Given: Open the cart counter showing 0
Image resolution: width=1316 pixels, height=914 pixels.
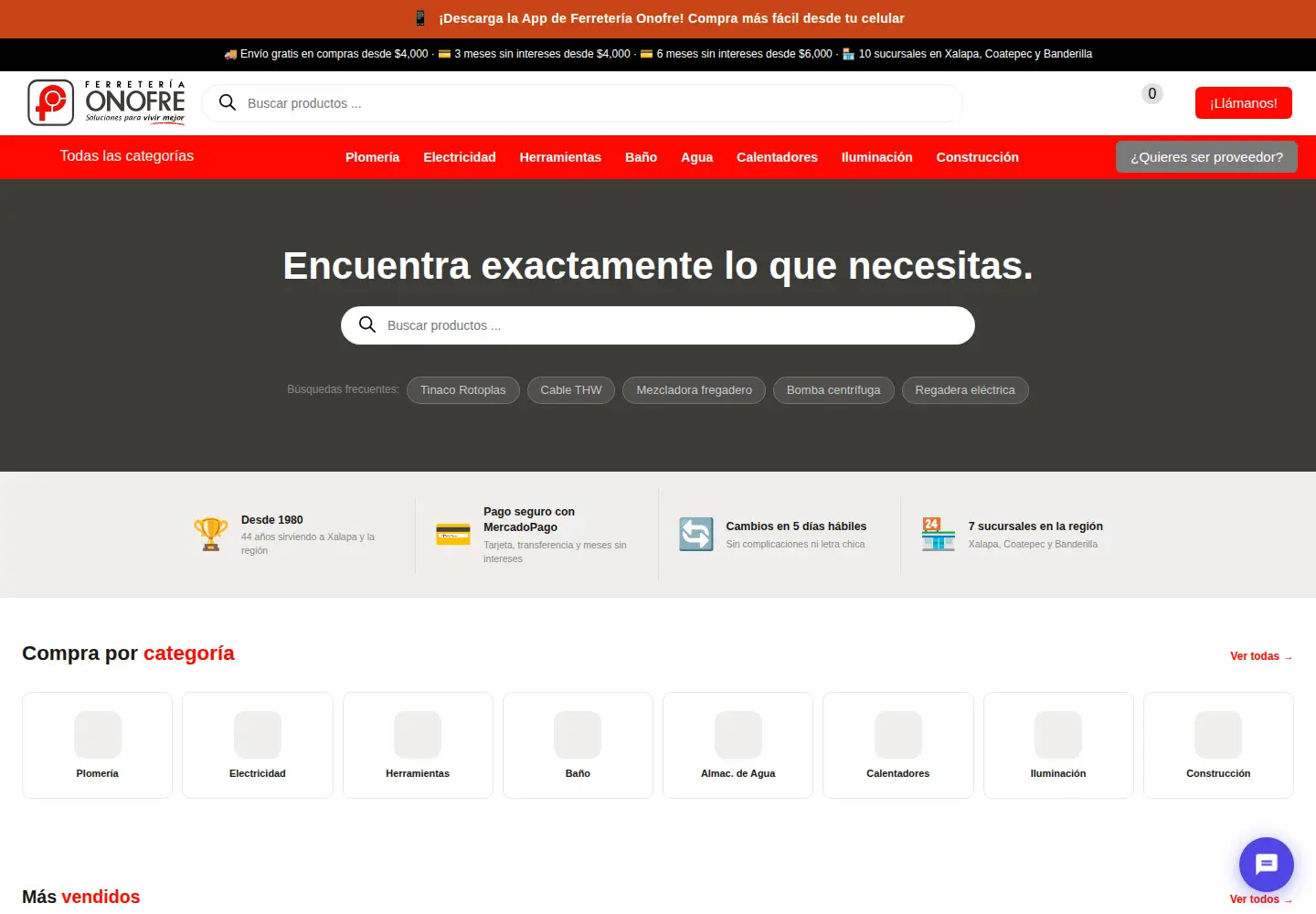Looking at the screenshot, I should tap(1151, 93).
